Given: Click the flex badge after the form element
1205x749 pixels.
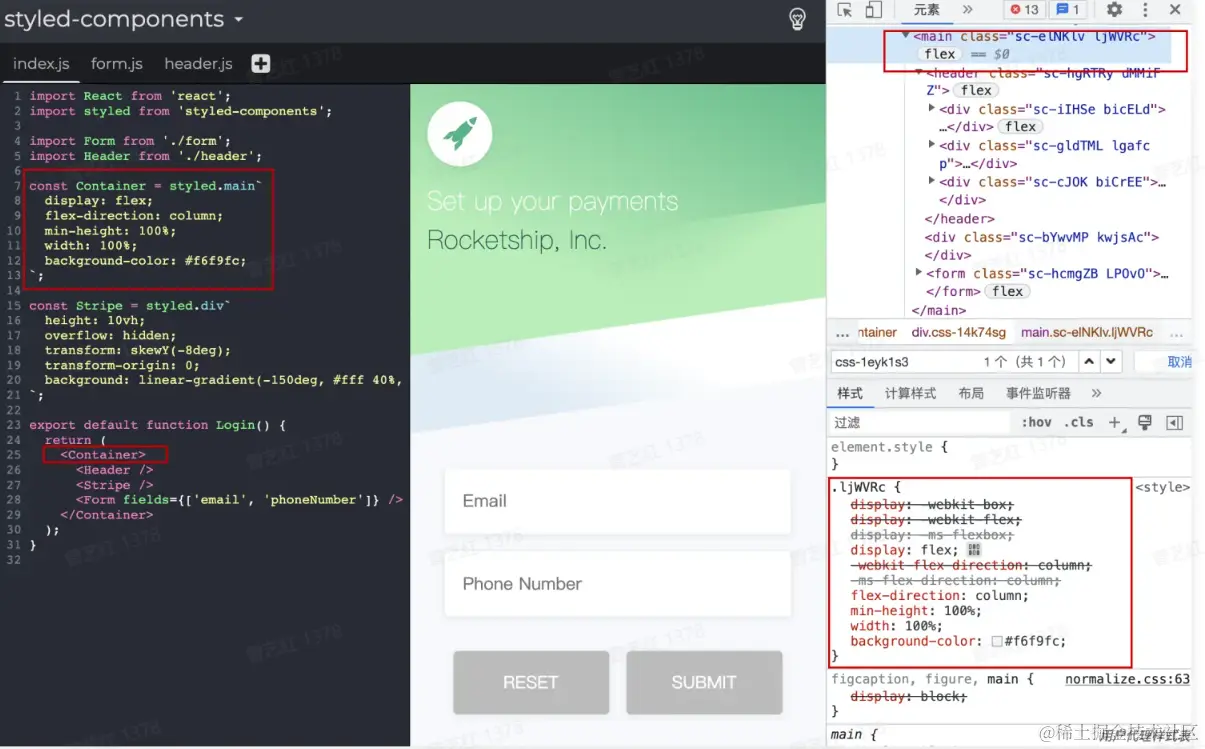Looking at the screenshot, I should click(1007, 291).
